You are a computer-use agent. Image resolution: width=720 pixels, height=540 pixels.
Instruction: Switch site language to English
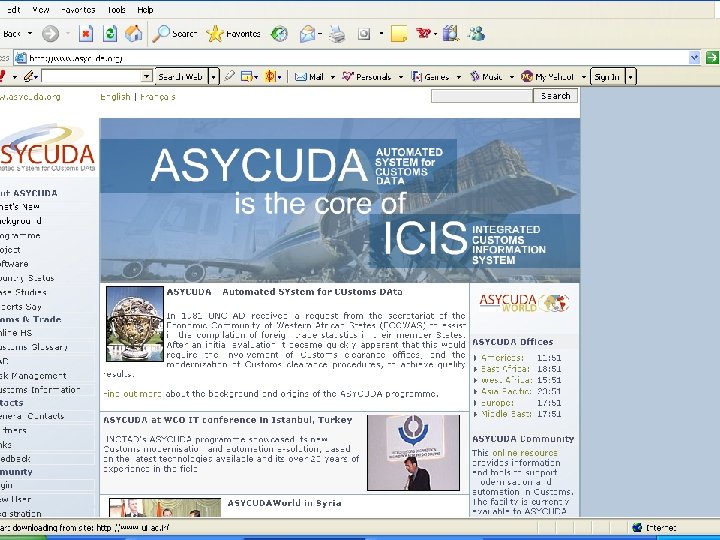115,97
